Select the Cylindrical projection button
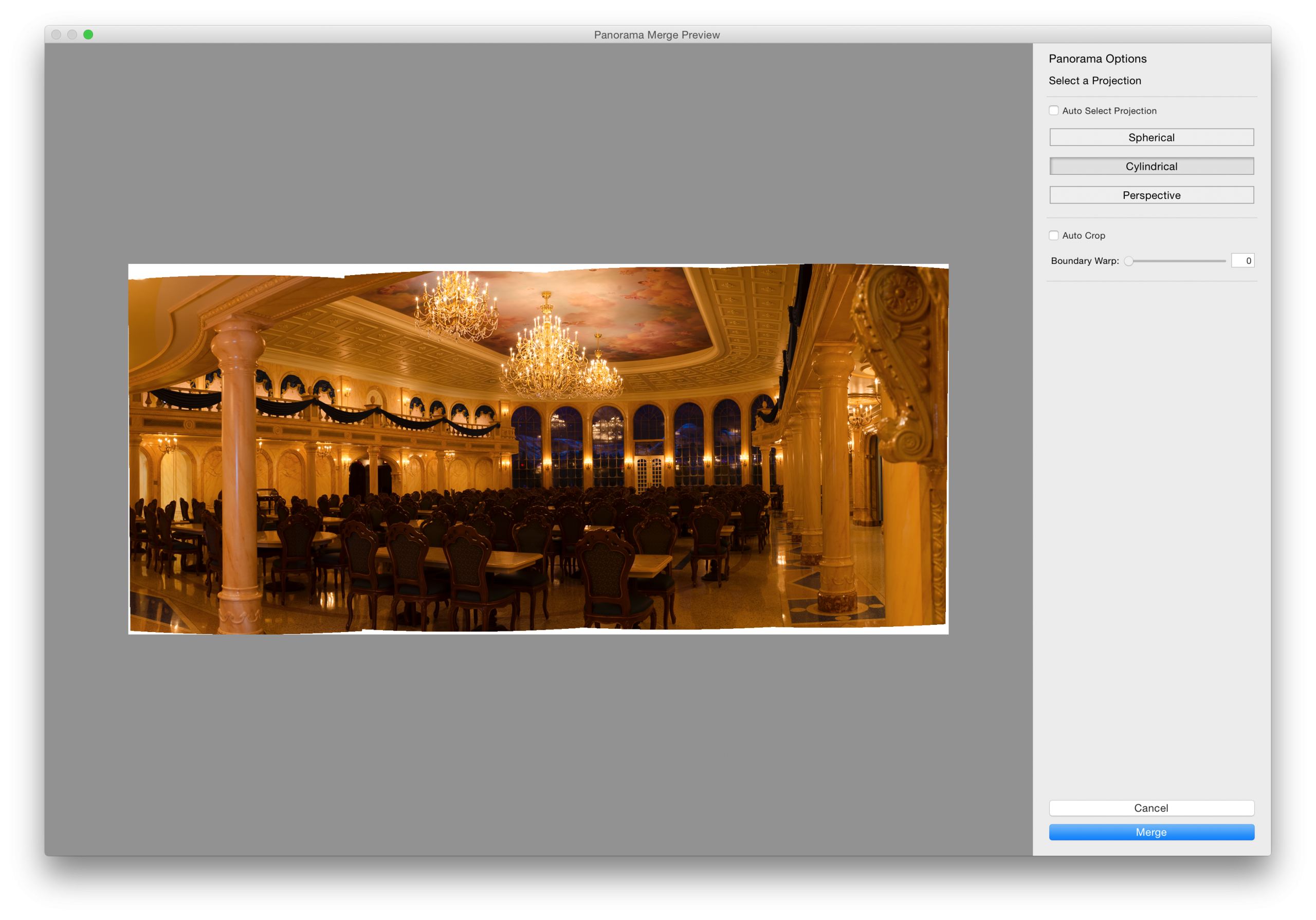This screenshot has width=1316, height=920. pyautogui.click(x=1151, y=166)
